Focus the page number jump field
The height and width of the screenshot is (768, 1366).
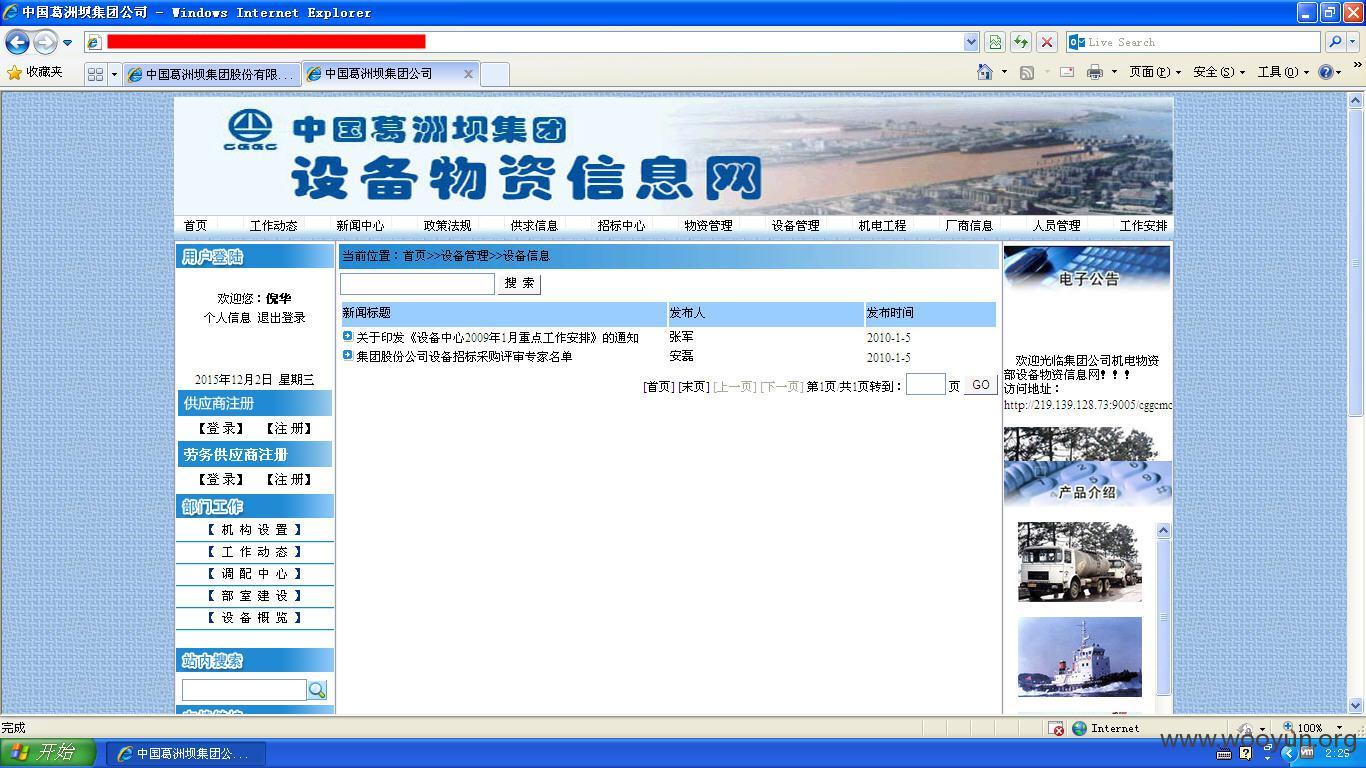[925, 385]
